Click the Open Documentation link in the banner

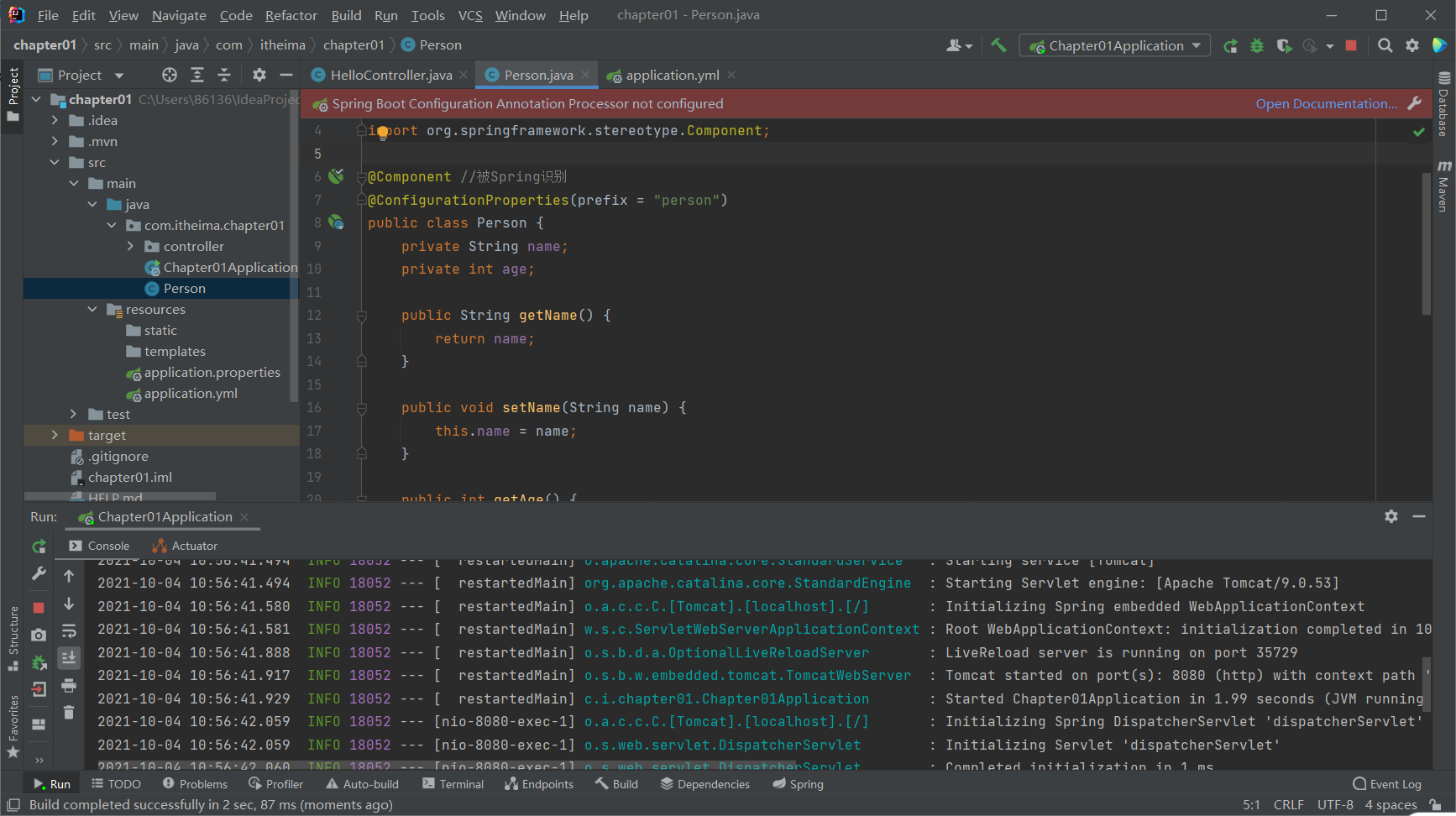[1327, 103]
